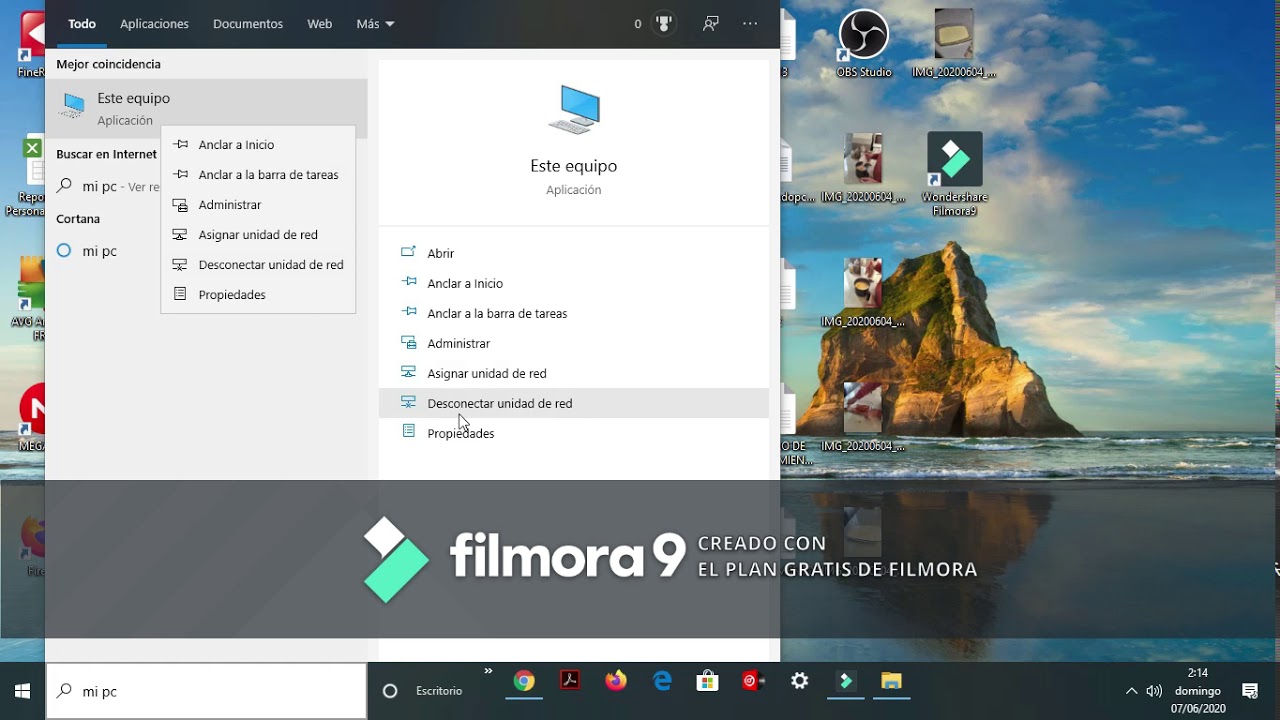The image size is (1280, 720).
Task: Click Asignar unidad de red in right pane
Action: (574, 373)
